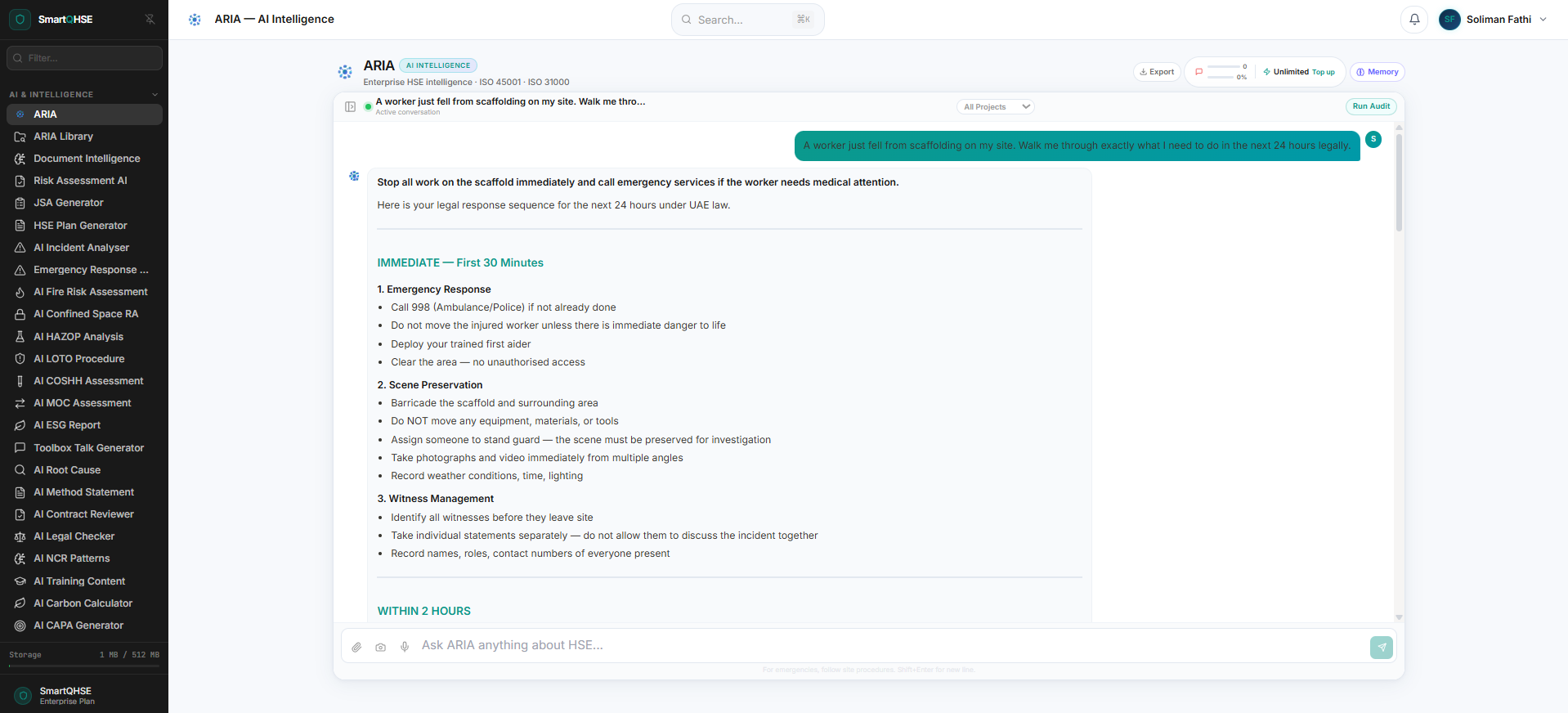Click the AI INTELLIGENCE badge
The width and height of the screenshot is (1568, 713).
pyautogui.click(x=438, y=65)
